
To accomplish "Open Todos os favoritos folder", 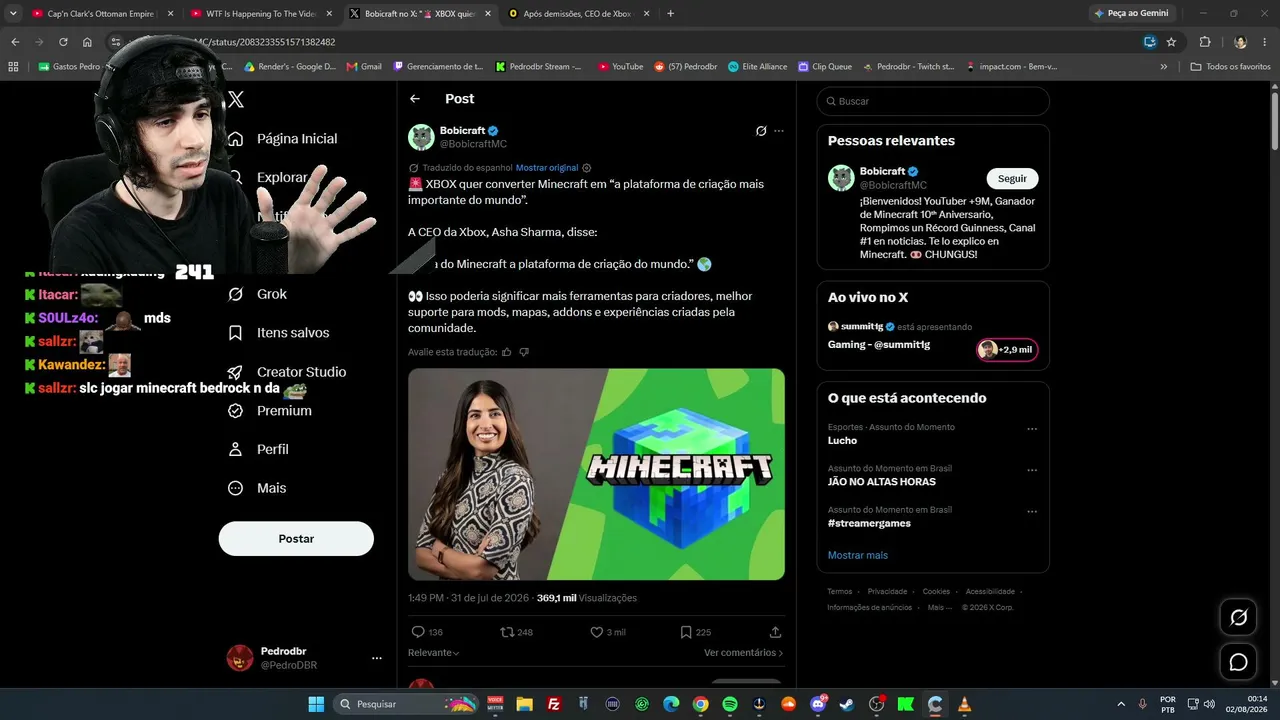I will pyautogui.click(x=1230, y=67).
